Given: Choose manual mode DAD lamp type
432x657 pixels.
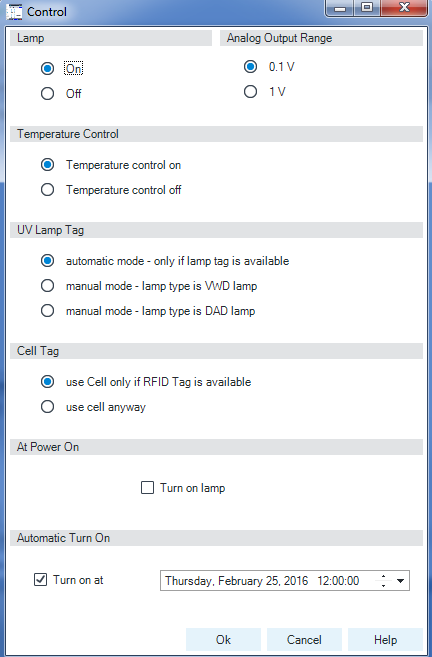Looking at the screenshot, I should pyautogui.click(x=47, y=311).
